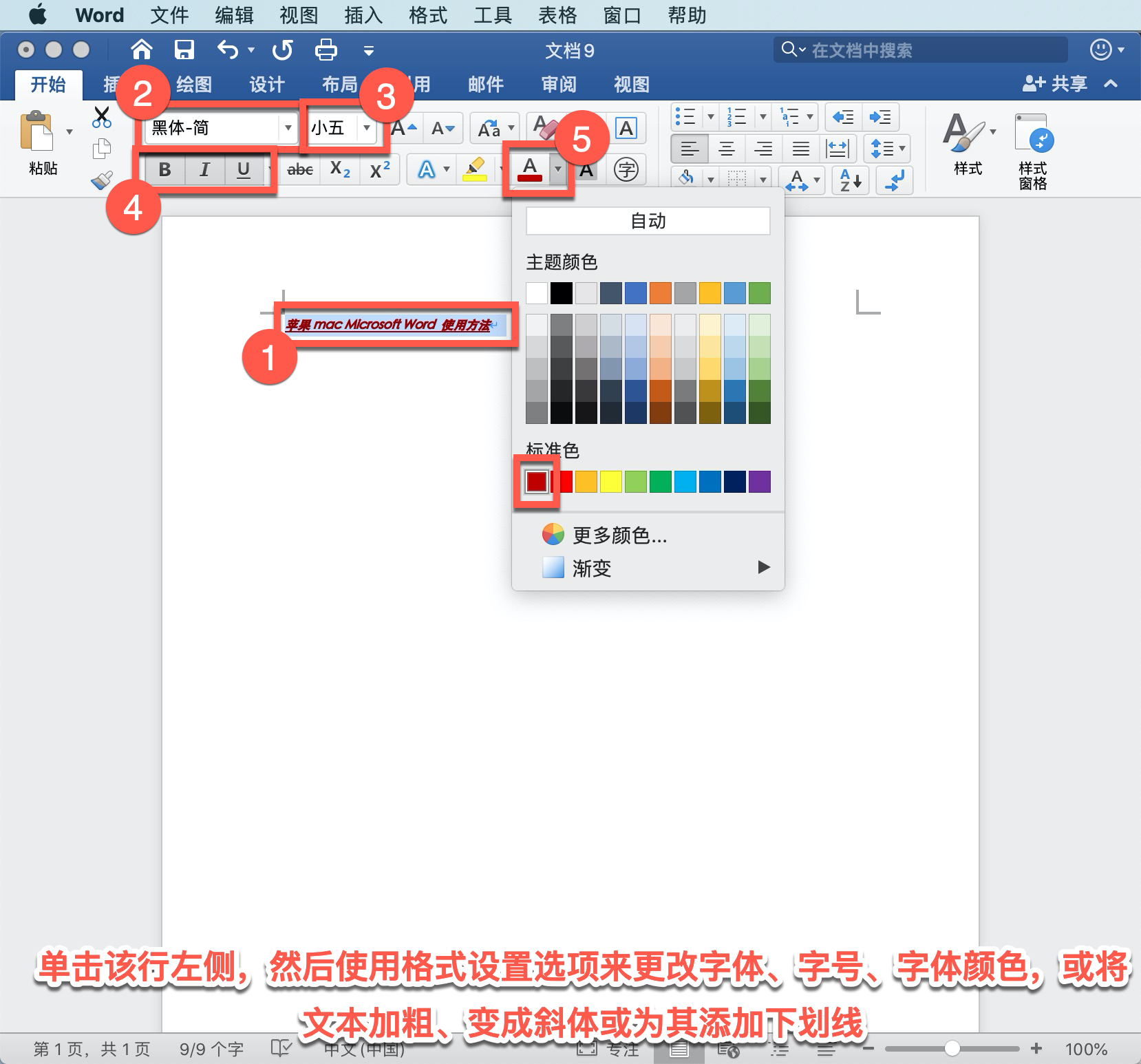Add character border with boxed A
Viewport: 1141px width, 1064px height.
click(x=626, y=128)
